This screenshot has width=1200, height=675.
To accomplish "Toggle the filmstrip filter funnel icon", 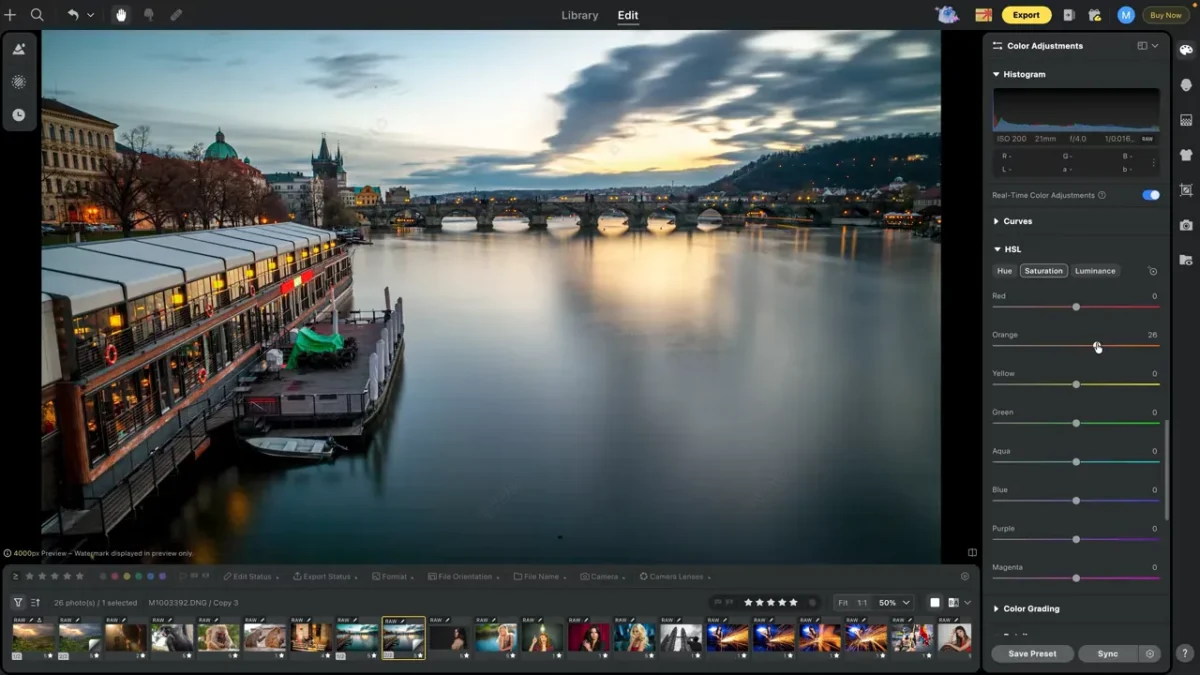I will click(x=18, y=603).
